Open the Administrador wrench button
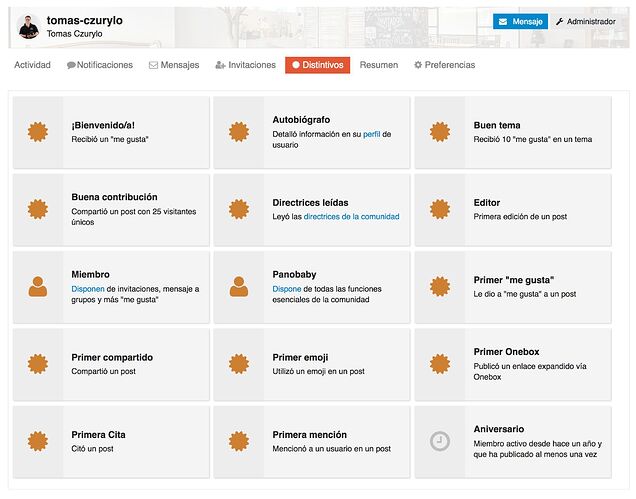Image resolution: width=636 pixels, height=499 pixels. (586, 22)
